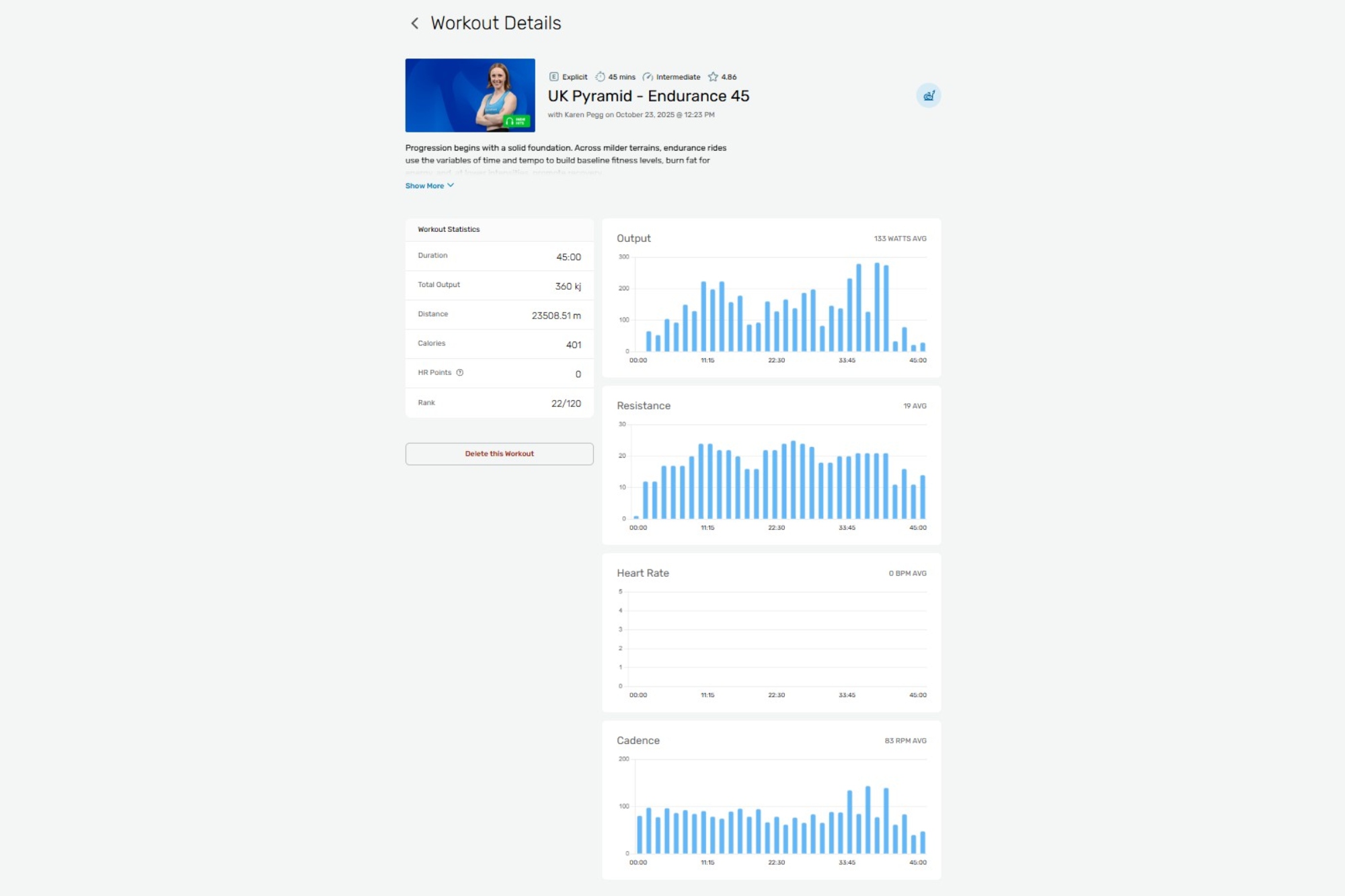
Task: Click the Total Output 360 kj row
Action: click(499, 285)
